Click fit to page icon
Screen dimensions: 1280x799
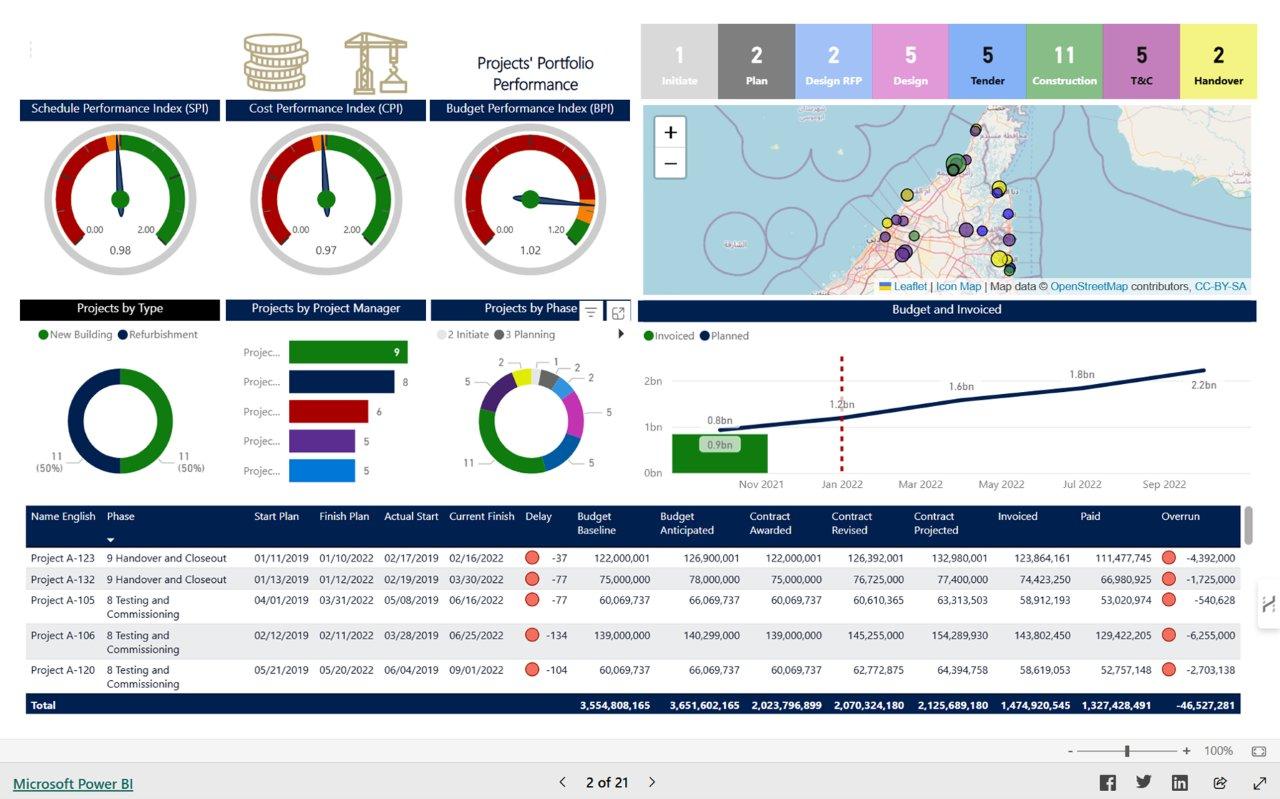pyautogui.click(x=1258, y=751)
